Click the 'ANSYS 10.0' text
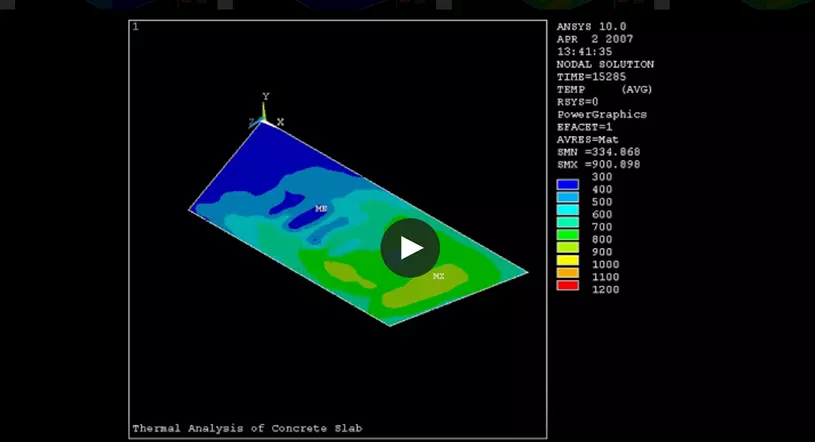The height and width of the screenshot is (442, 815). pos(591,27)
